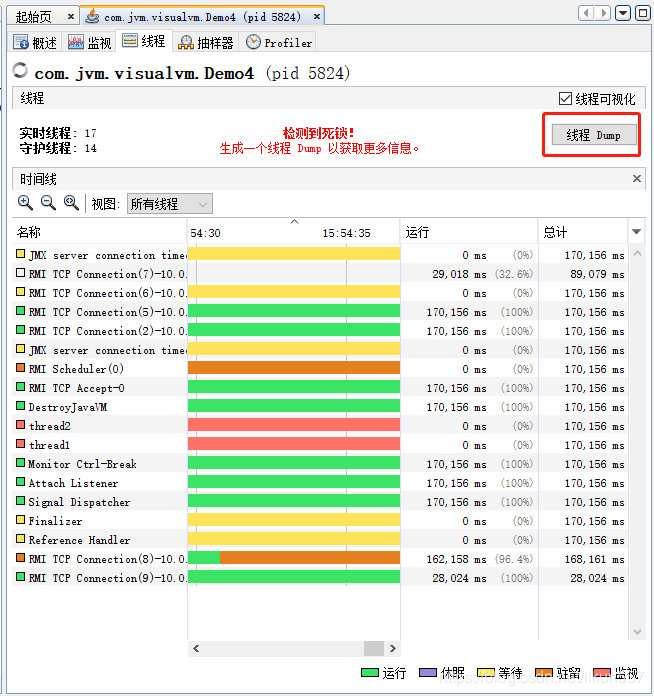This screenshot has height=696, width=654.
Task: Click the 29,018 ms run time value
Action: click(459, 274)
